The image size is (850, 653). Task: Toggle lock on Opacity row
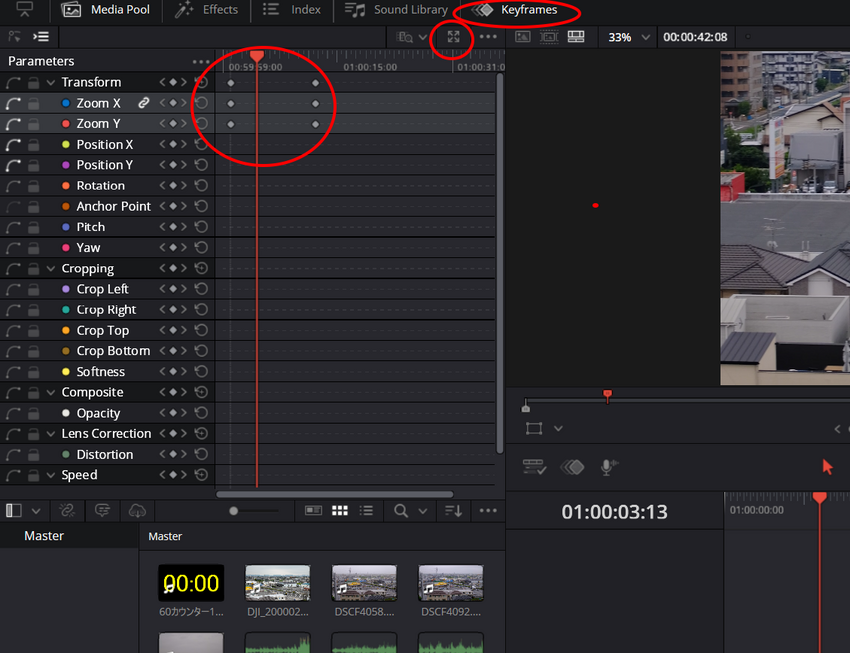(x=34, y=413)
